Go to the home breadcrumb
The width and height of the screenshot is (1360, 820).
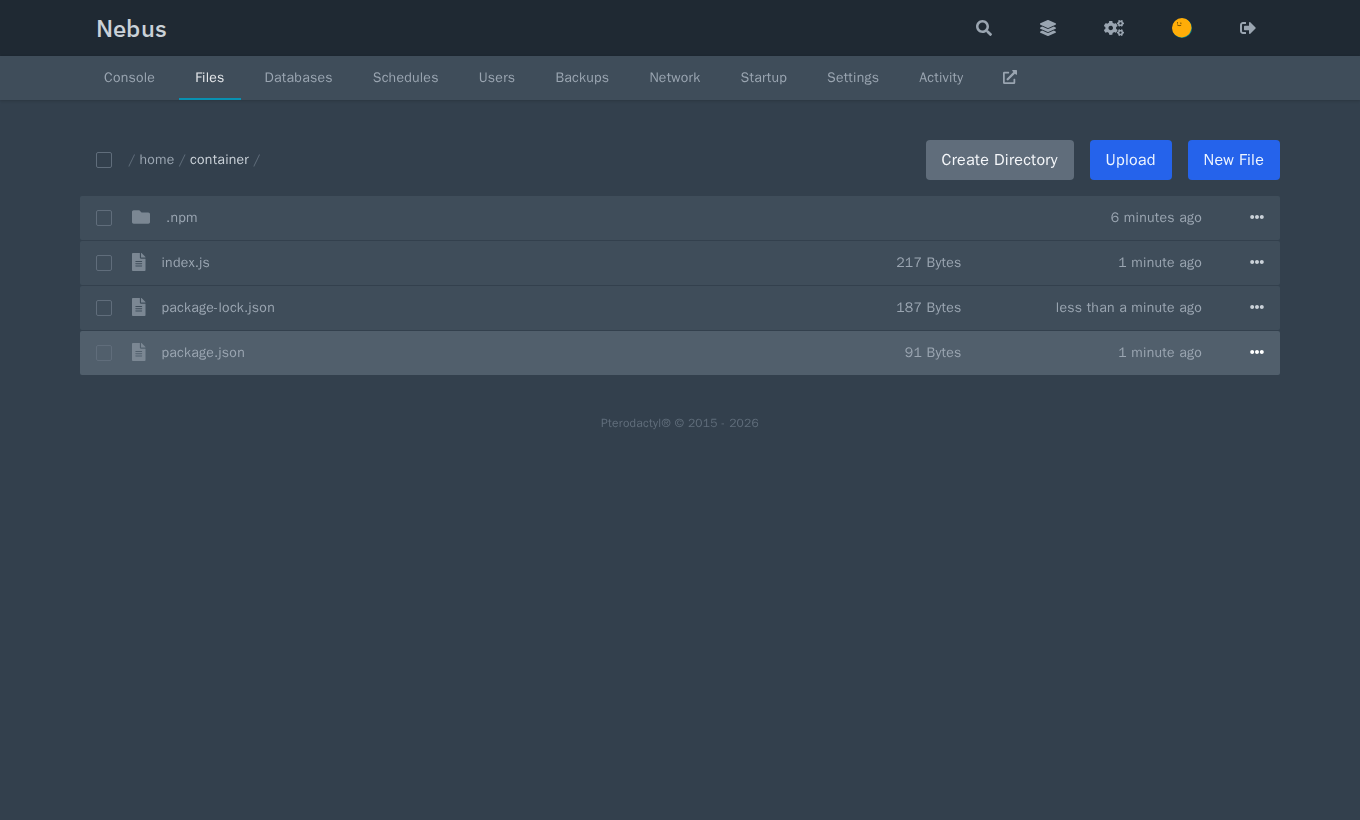156,160
